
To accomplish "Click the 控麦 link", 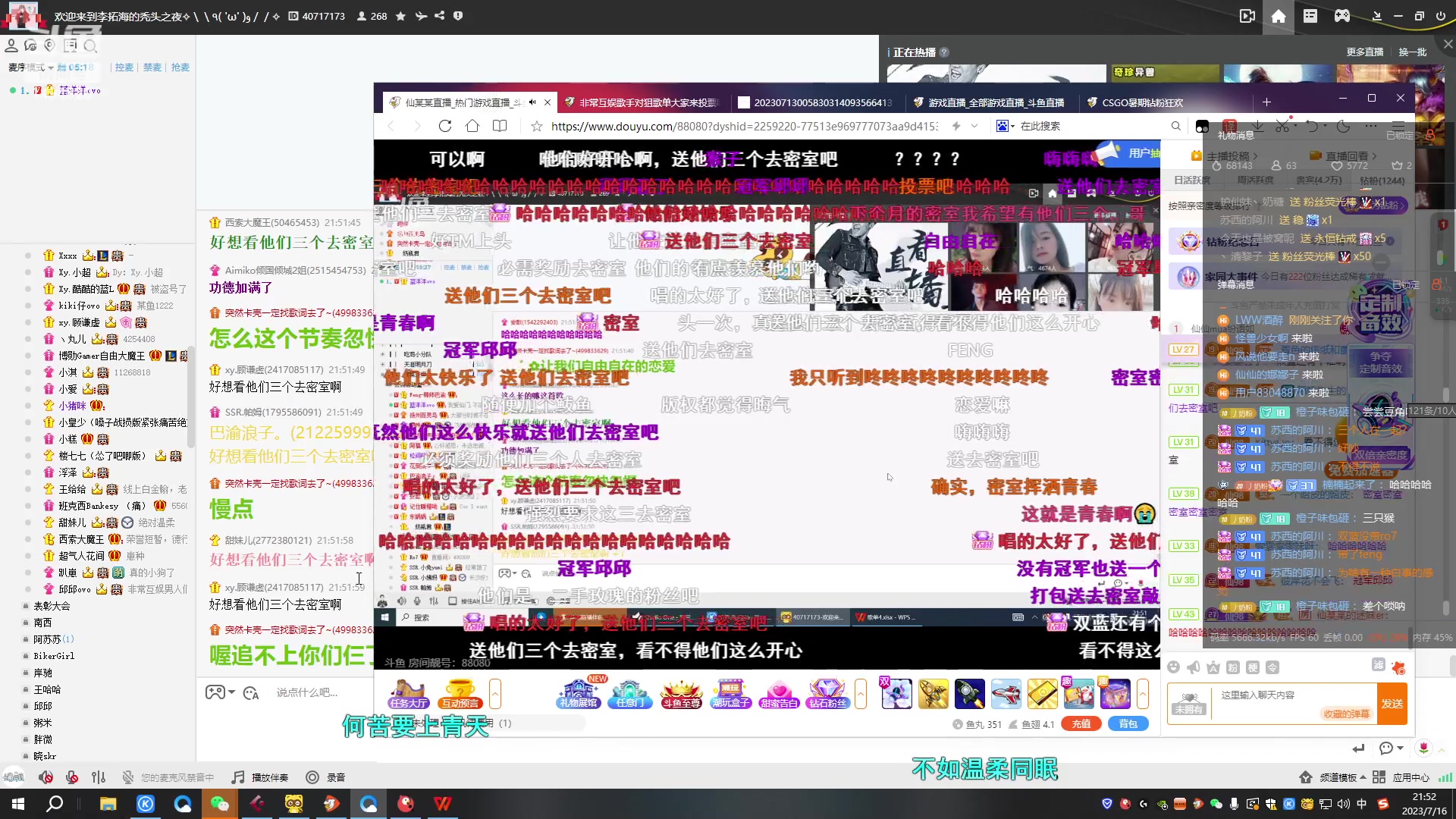I will tap(124, 67).
